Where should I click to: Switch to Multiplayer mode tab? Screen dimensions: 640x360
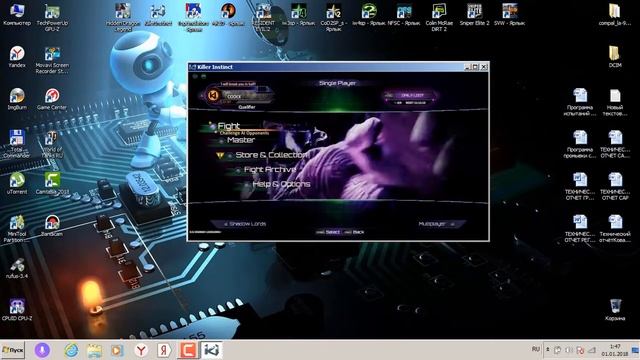pyautogui.click(x=435, y=224)
